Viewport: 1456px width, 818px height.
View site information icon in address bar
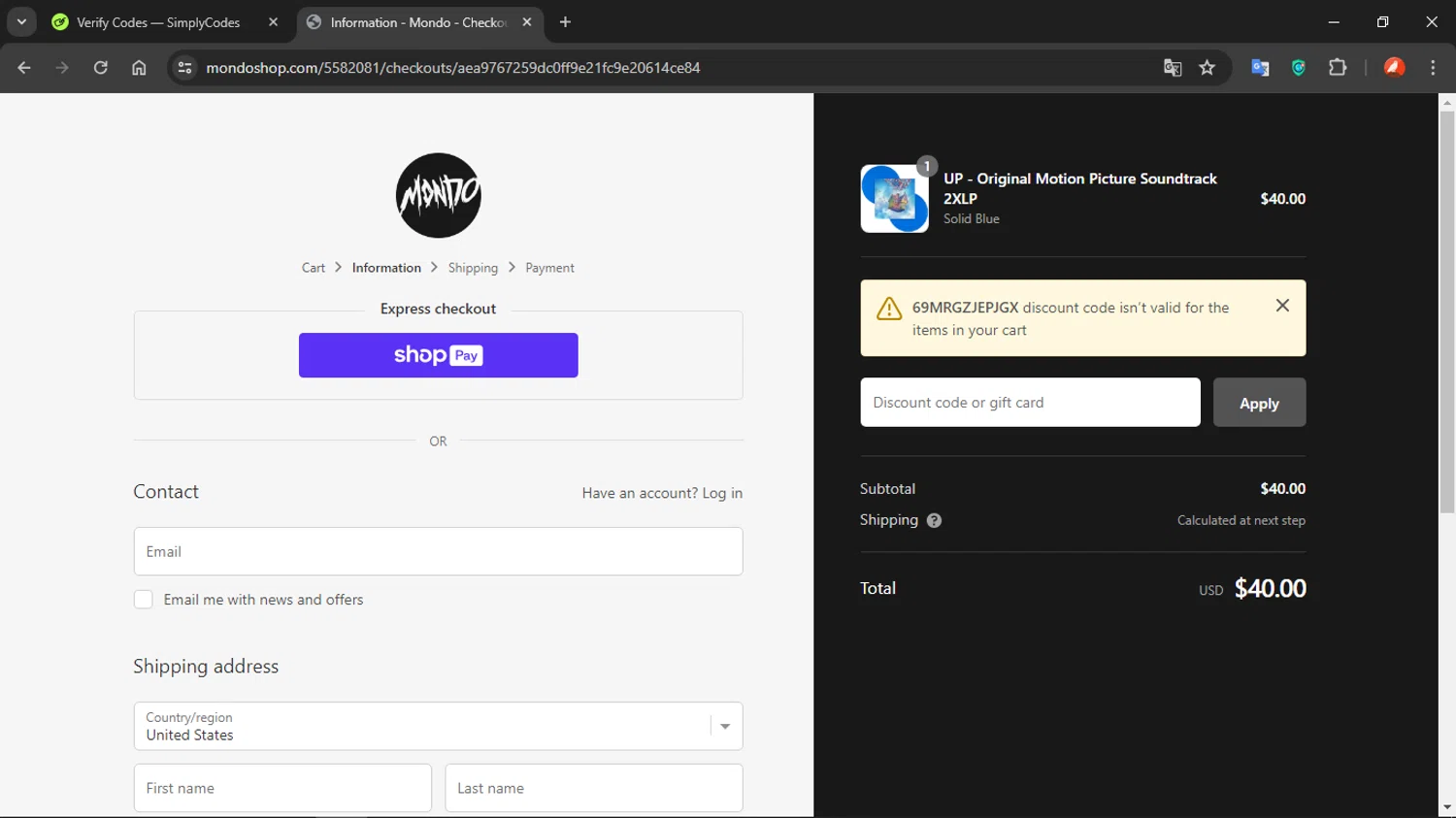184,68
